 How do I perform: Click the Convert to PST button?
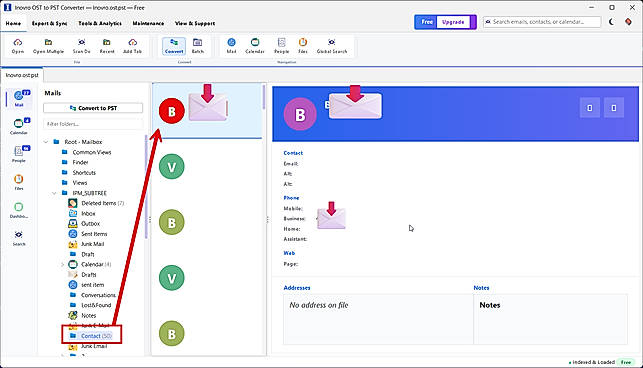click(93, 108)
